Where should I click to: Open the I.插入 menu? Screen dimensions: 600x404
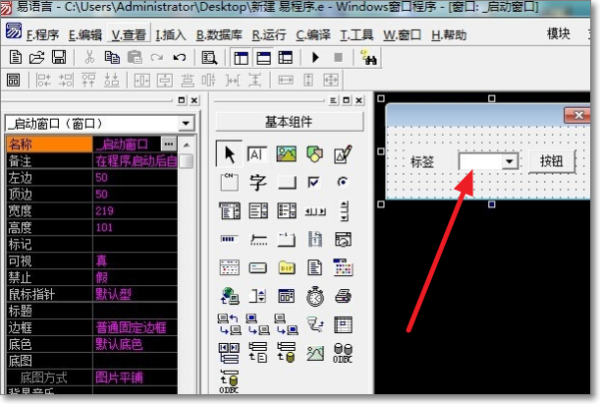(171, 35)
